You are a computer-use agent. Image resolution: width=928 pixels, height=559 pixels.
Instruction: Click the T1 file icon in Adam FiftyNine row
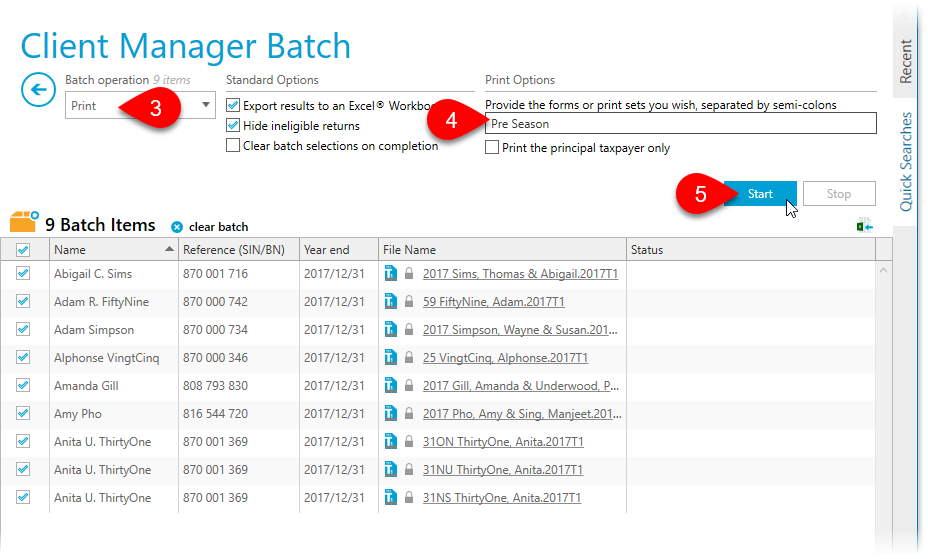(x=391, y=301)
